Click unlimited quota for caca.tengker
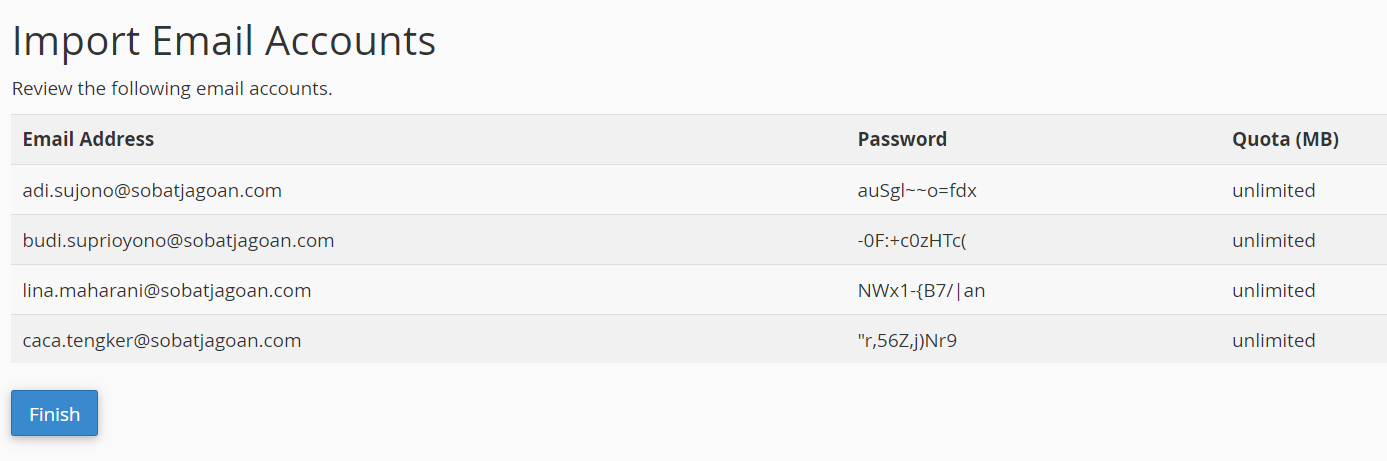Image resolution: width=1387 pixels, height=461 pixels. pos(1273,340)
